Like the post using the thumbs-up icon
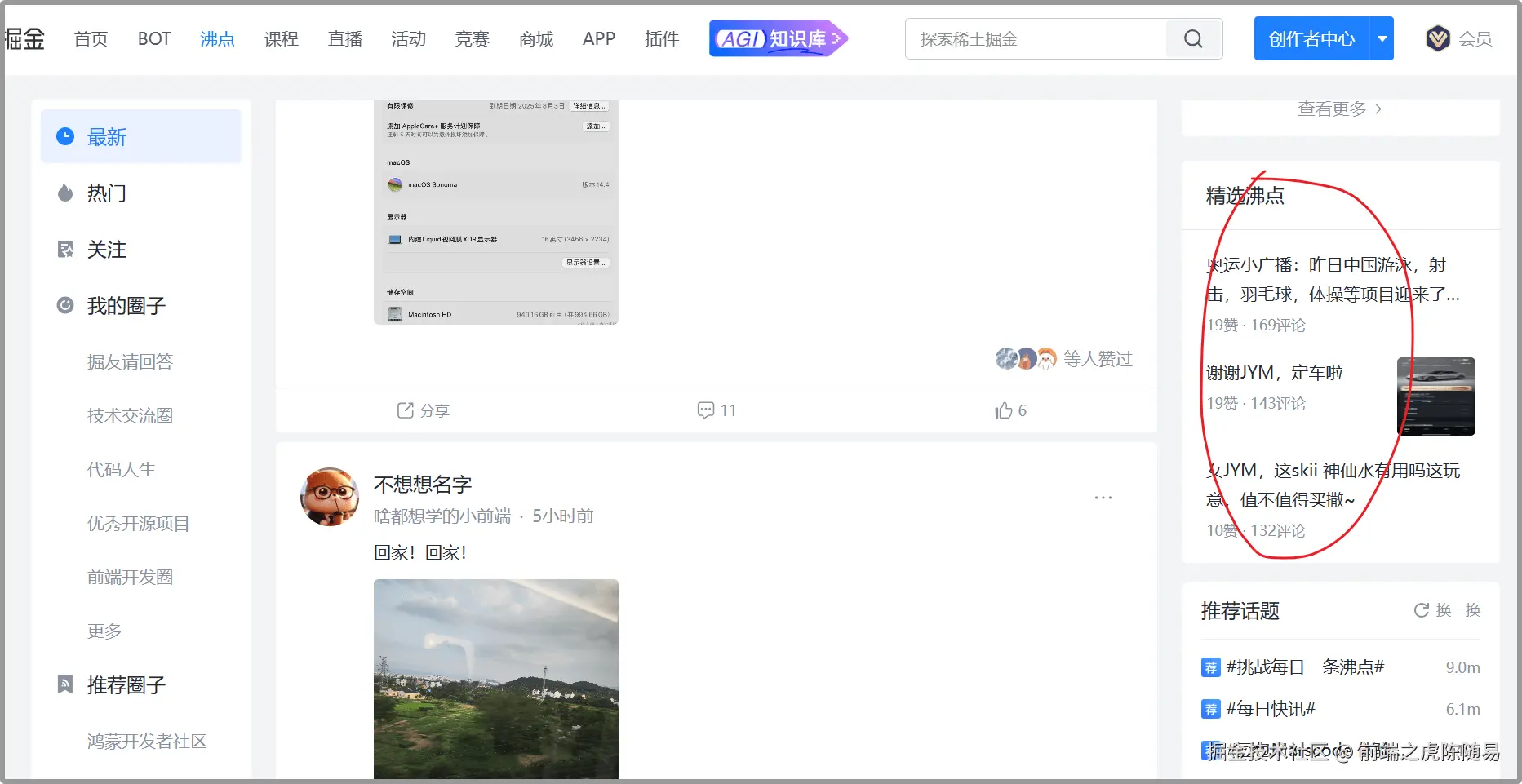This screenshot has height=784, width=1522. click(x=1004, y=410)
